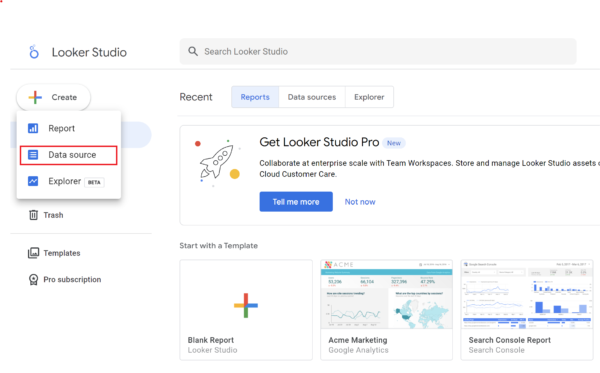
Task: Open the Search Console Report template
Action: pos(527,310)
